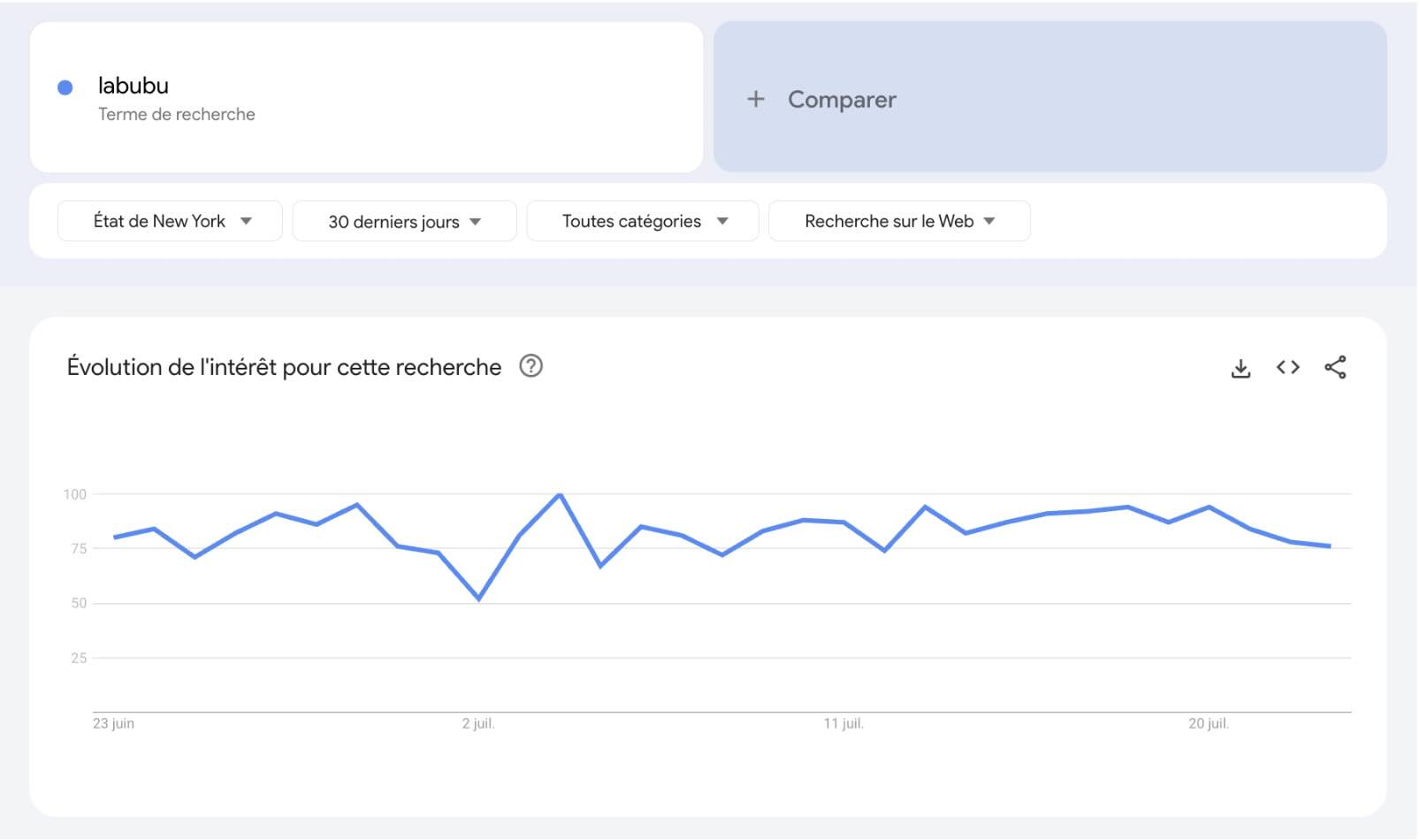Open the embed code icon

(1288, 367)
